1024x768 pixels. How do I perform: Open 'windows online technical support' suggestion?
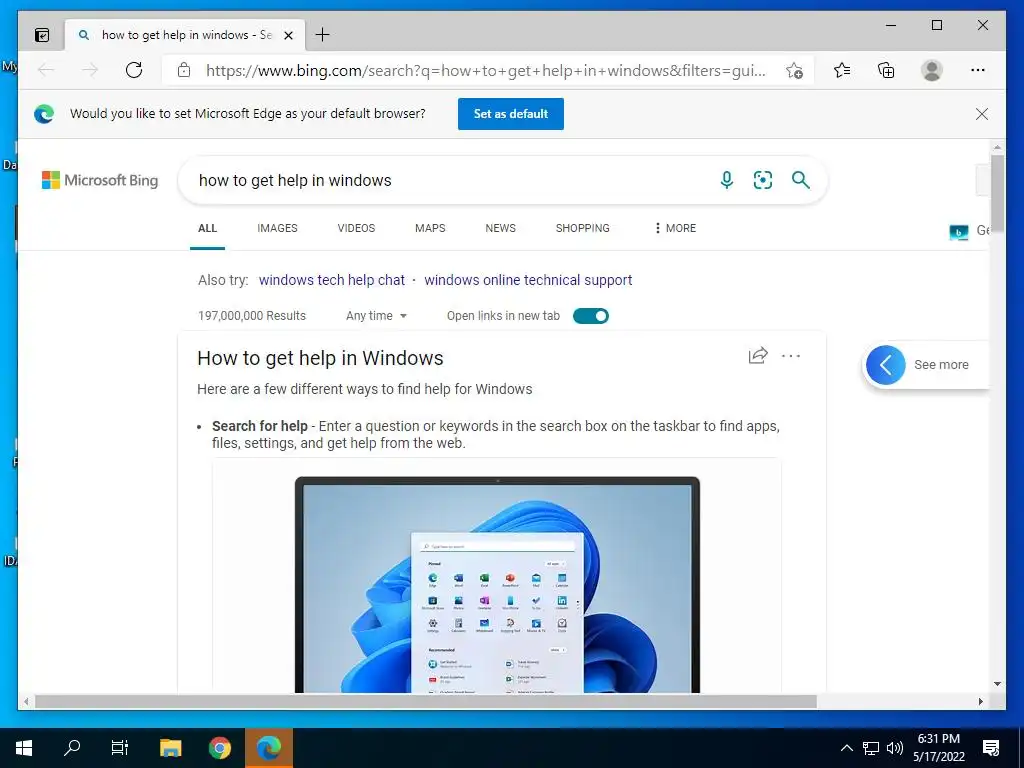pos(528,280)
